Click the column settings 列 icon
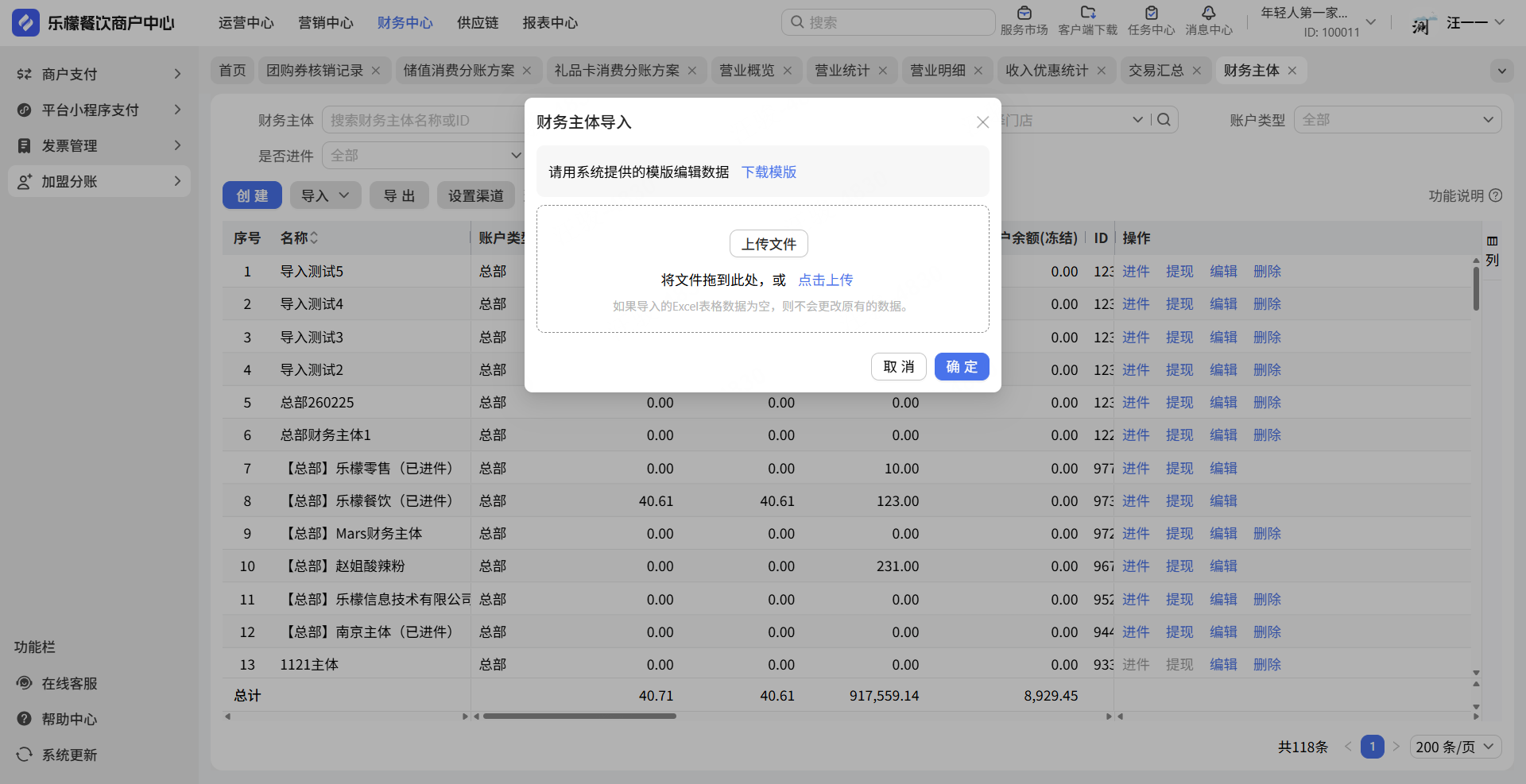Viewport: 1526px width, 784px height. (1492, 241)
